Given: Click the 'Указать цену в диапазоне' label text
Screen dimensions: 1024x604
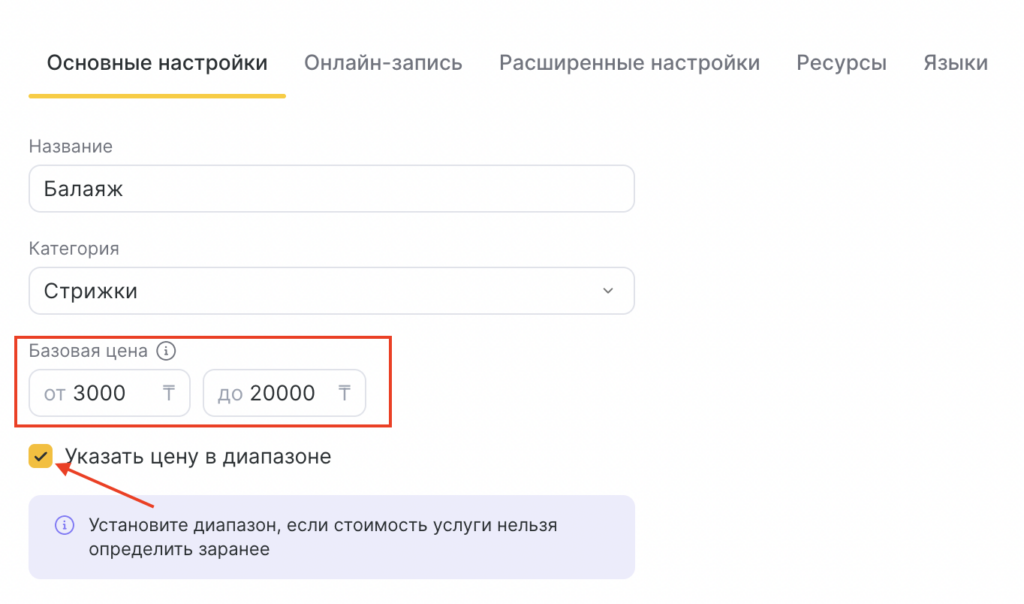Looking at the screenshot, I should click(x=198, y=457).
